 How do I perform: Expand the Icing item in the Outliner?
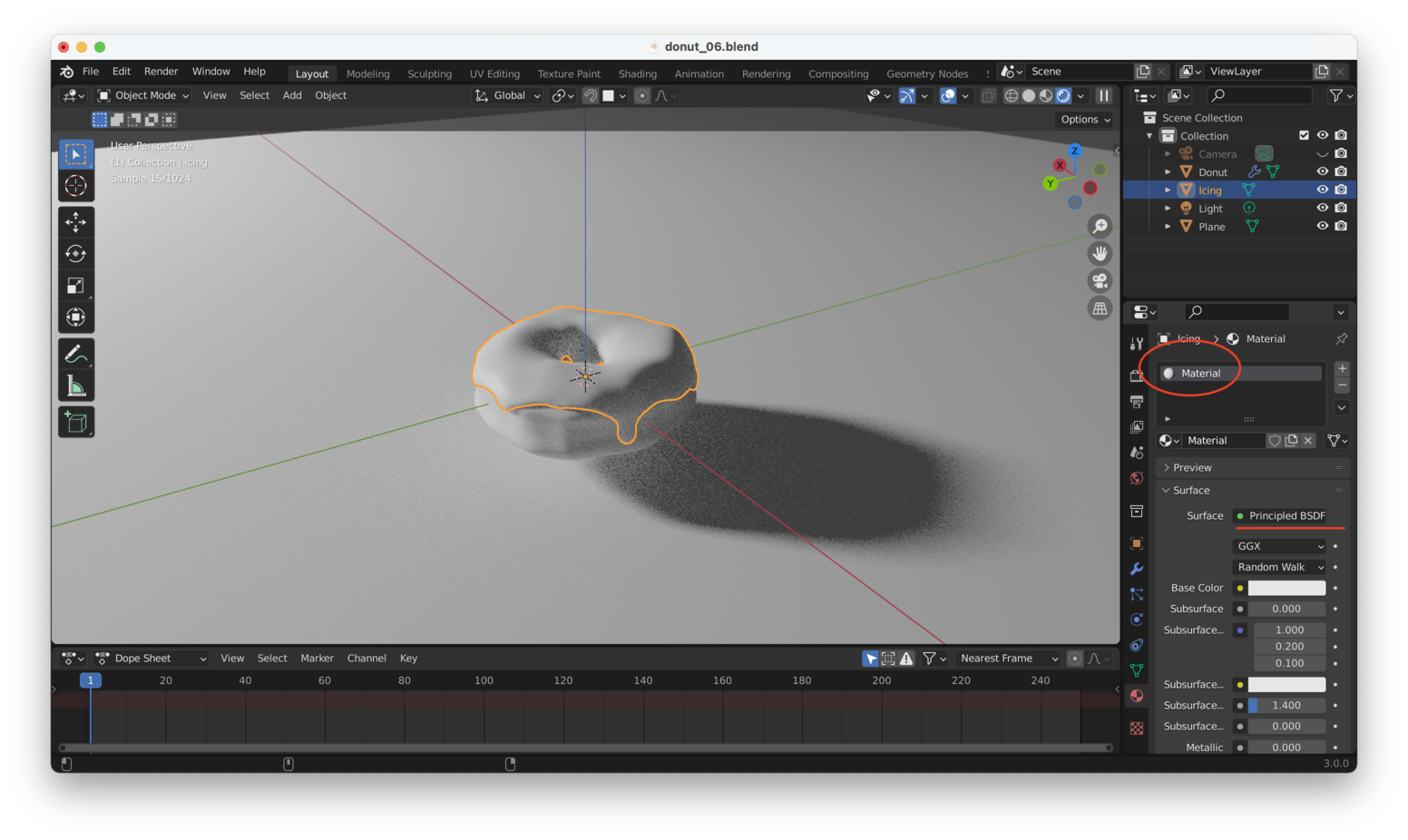click(1168, 190)
